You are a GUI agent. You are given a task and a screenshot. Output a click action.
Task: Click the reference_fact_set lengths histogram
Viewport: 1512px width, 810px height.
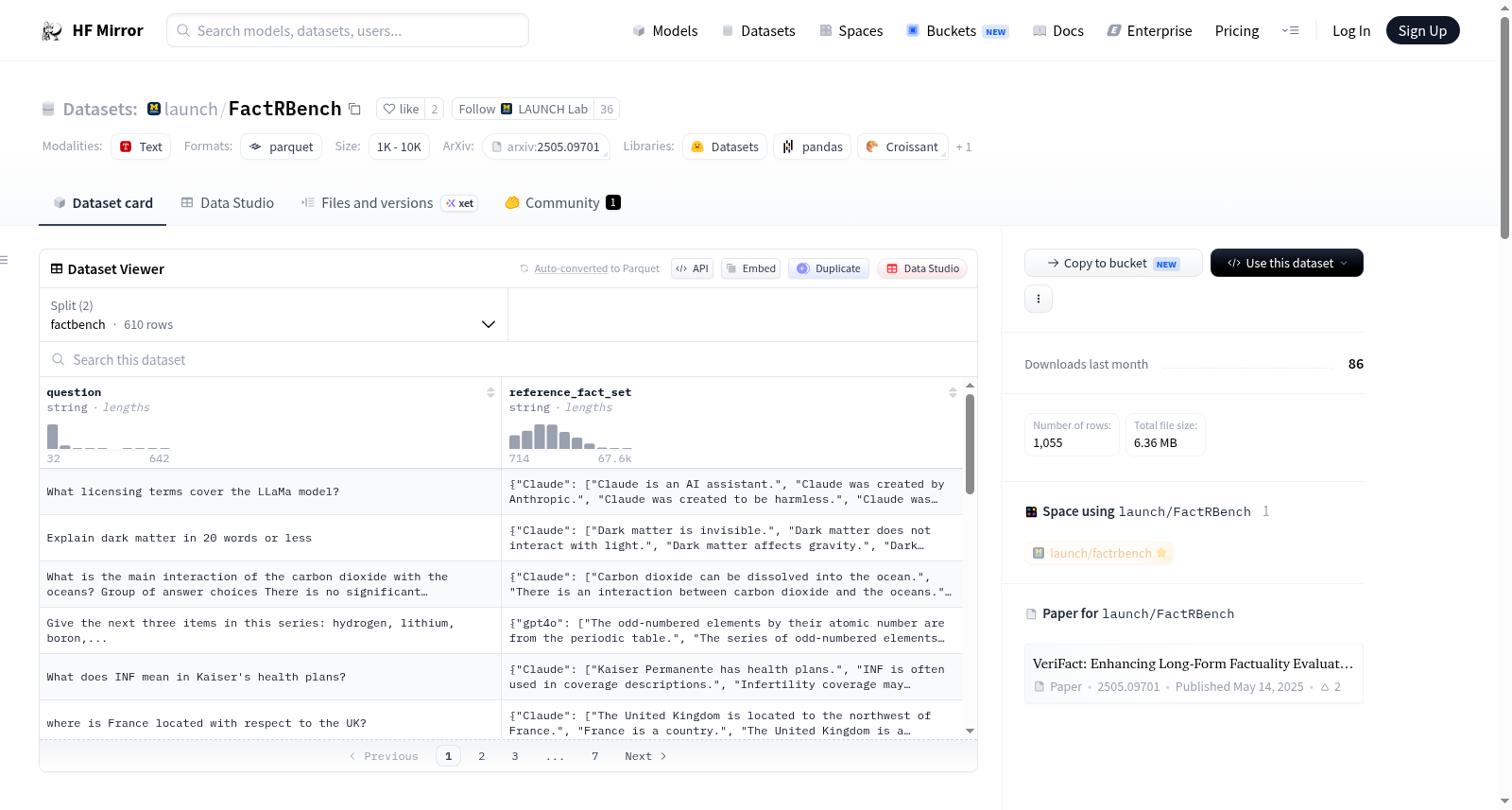point(570,436)
